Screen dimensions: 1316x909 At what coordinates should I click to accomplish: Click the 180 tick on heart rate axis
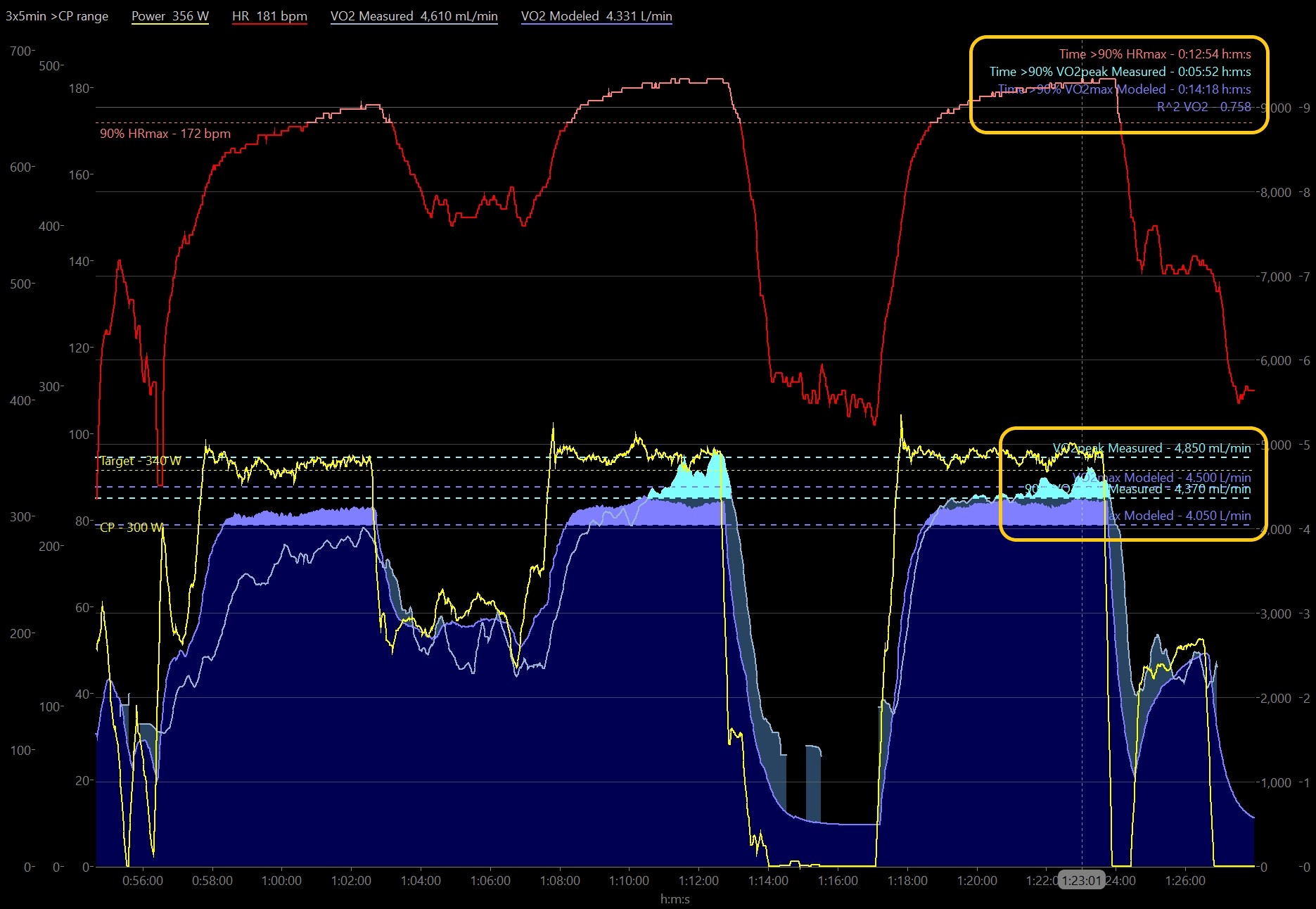point(79,89)
